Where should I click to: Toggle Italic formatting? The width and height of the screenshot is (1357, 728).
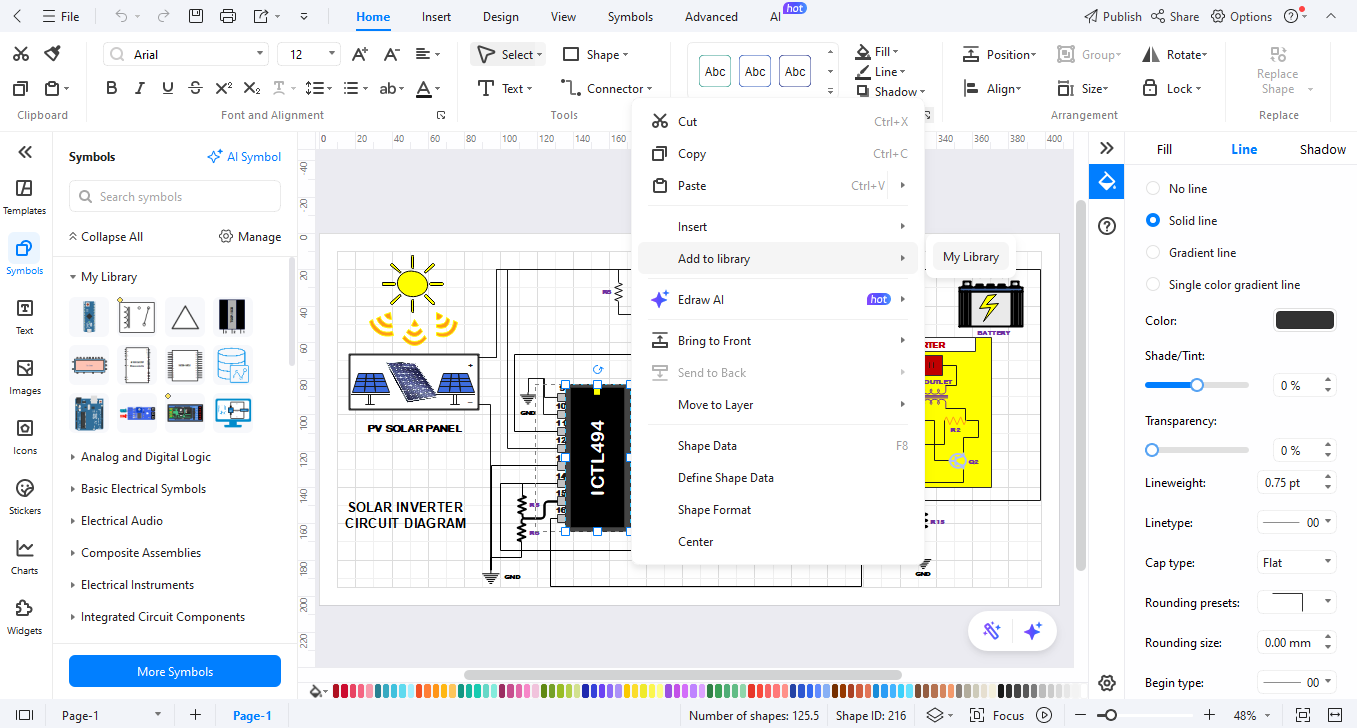[x=140, y=88]
